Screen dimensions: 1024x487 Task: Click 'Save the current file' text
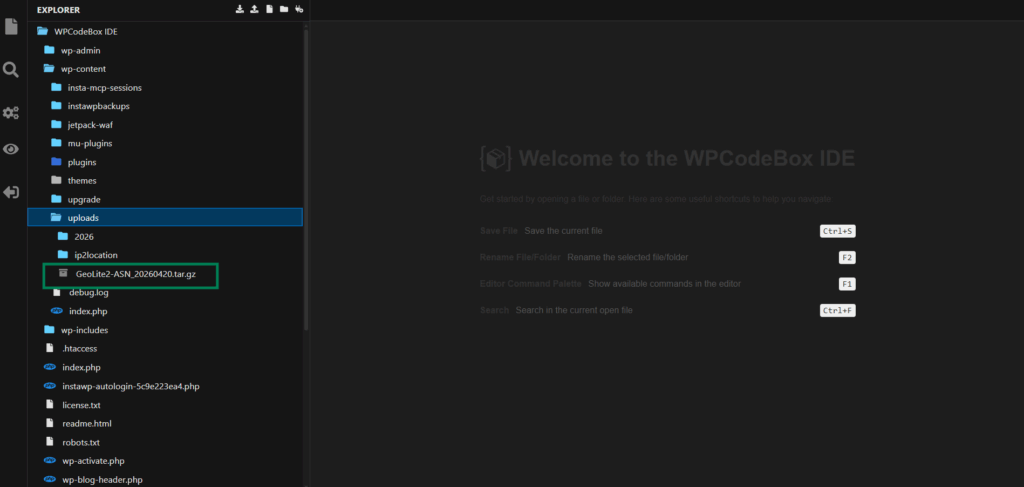[563, 231]
